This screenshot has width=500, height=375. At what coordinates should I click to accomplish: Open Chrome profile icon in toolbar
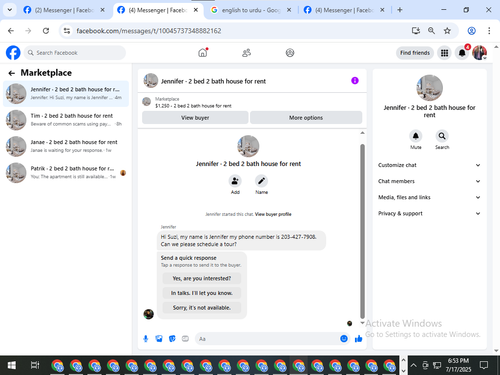[x=471, y=31]
